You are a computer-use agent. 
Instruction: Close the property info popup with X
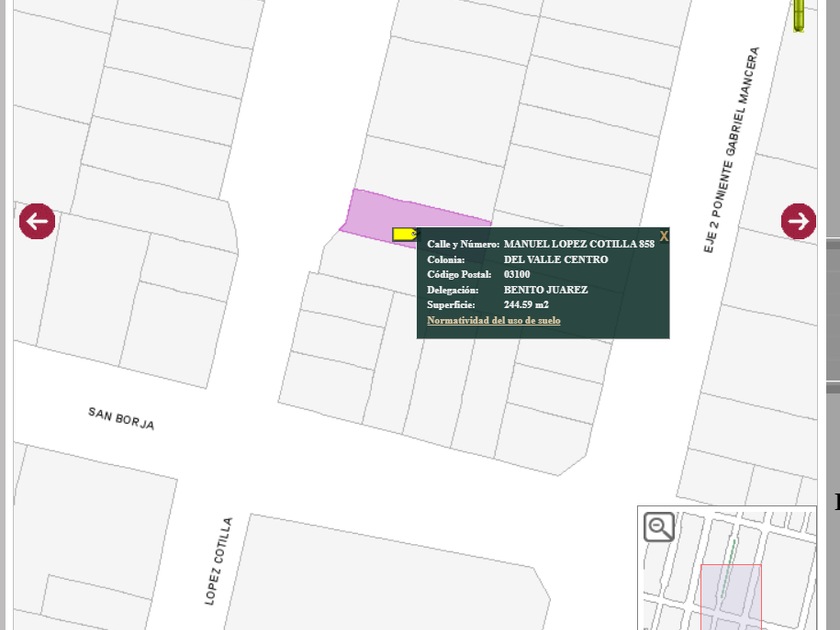[664, 236]
